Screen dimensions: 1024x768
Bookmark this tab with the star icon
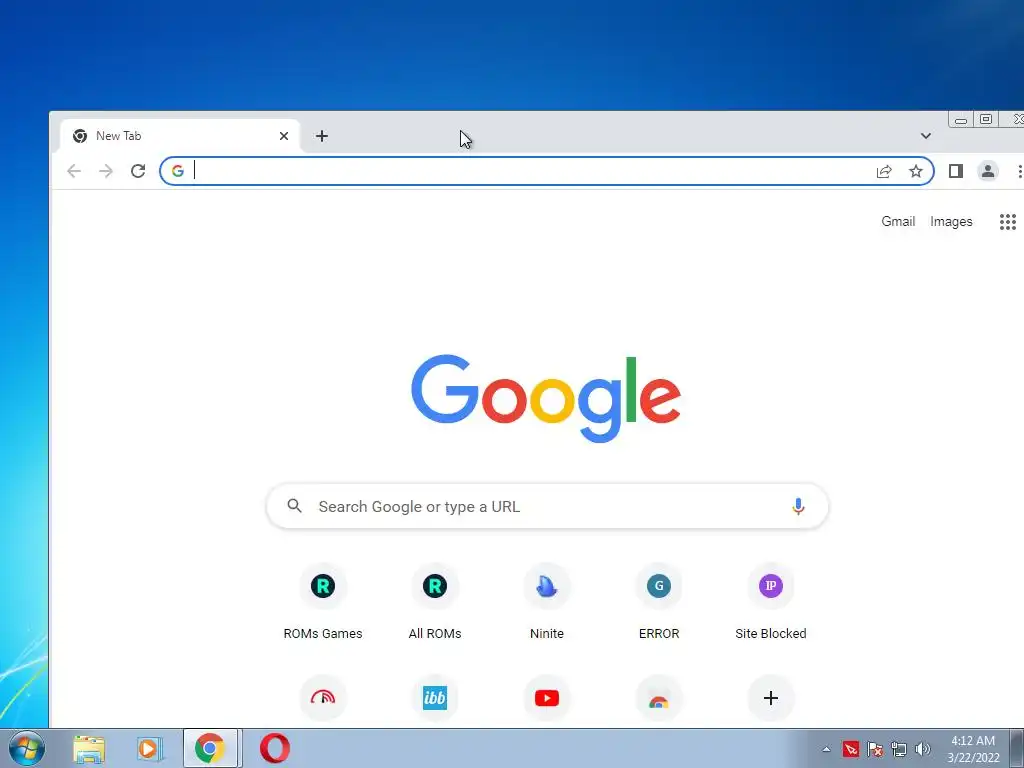916,171
